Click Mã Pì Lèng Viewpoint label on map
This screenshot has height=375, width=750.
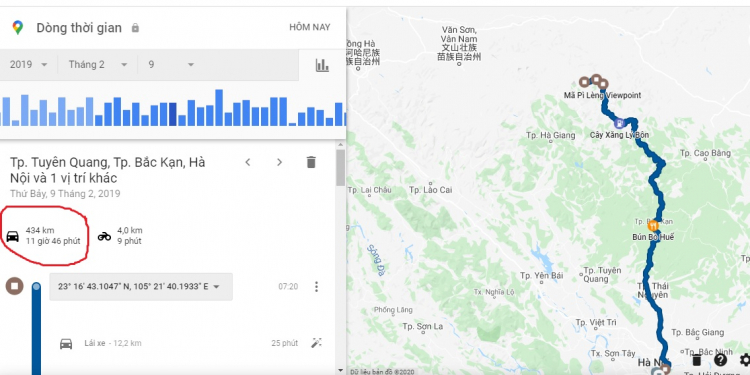click(602, 95)
